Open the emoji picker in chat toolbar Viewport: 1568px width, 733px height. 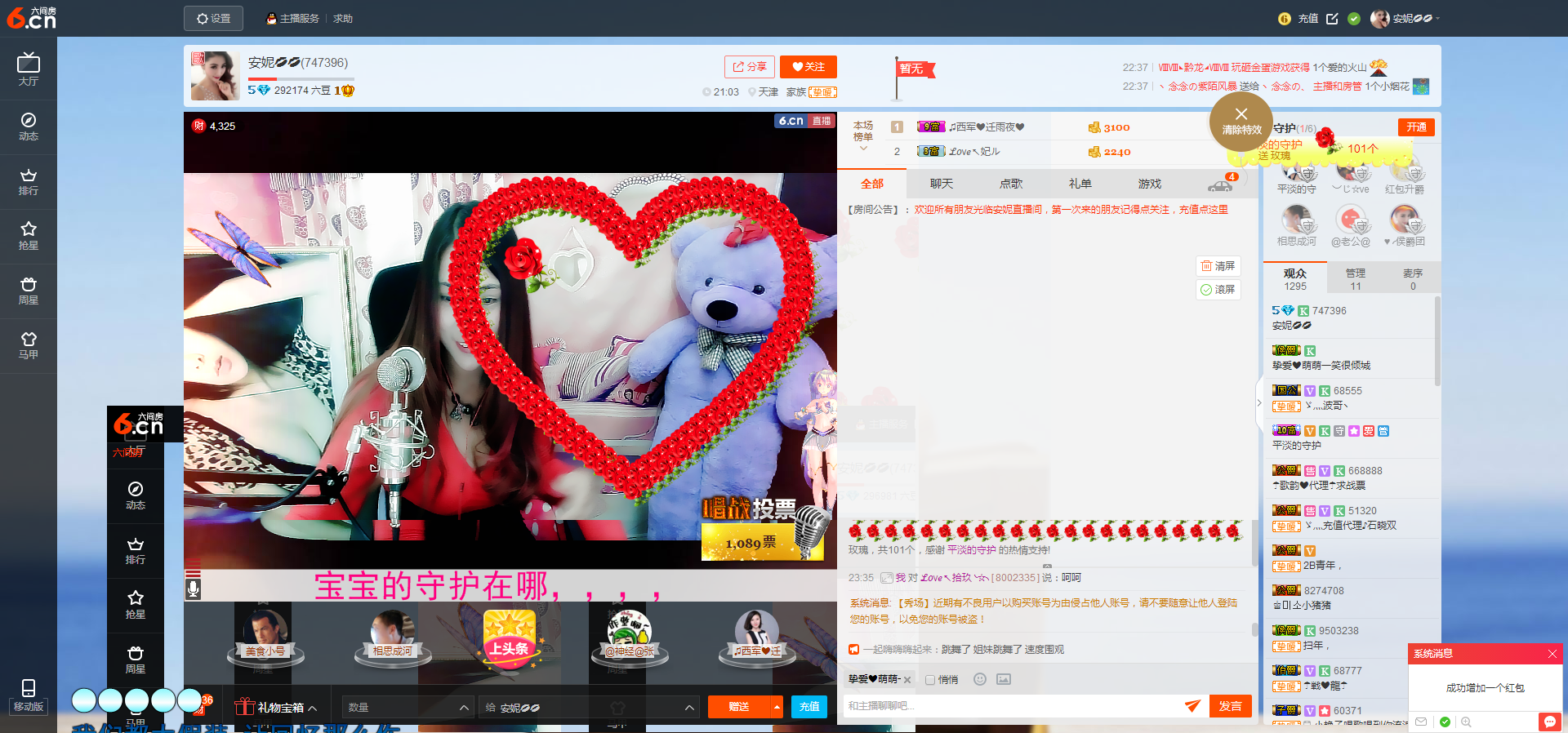pyautogui.click(x=980, y=679)
